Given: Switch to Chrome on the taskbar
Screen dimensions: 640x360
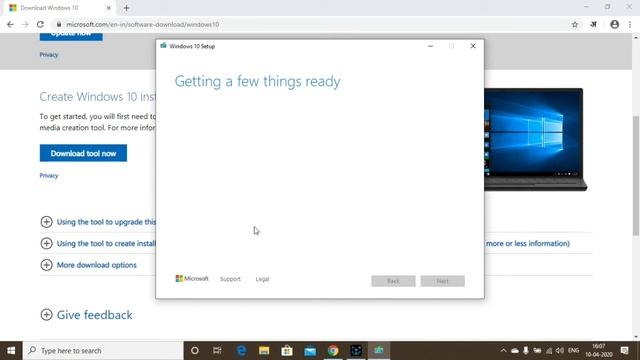Looking at the screenshot, I should [333, 351].
